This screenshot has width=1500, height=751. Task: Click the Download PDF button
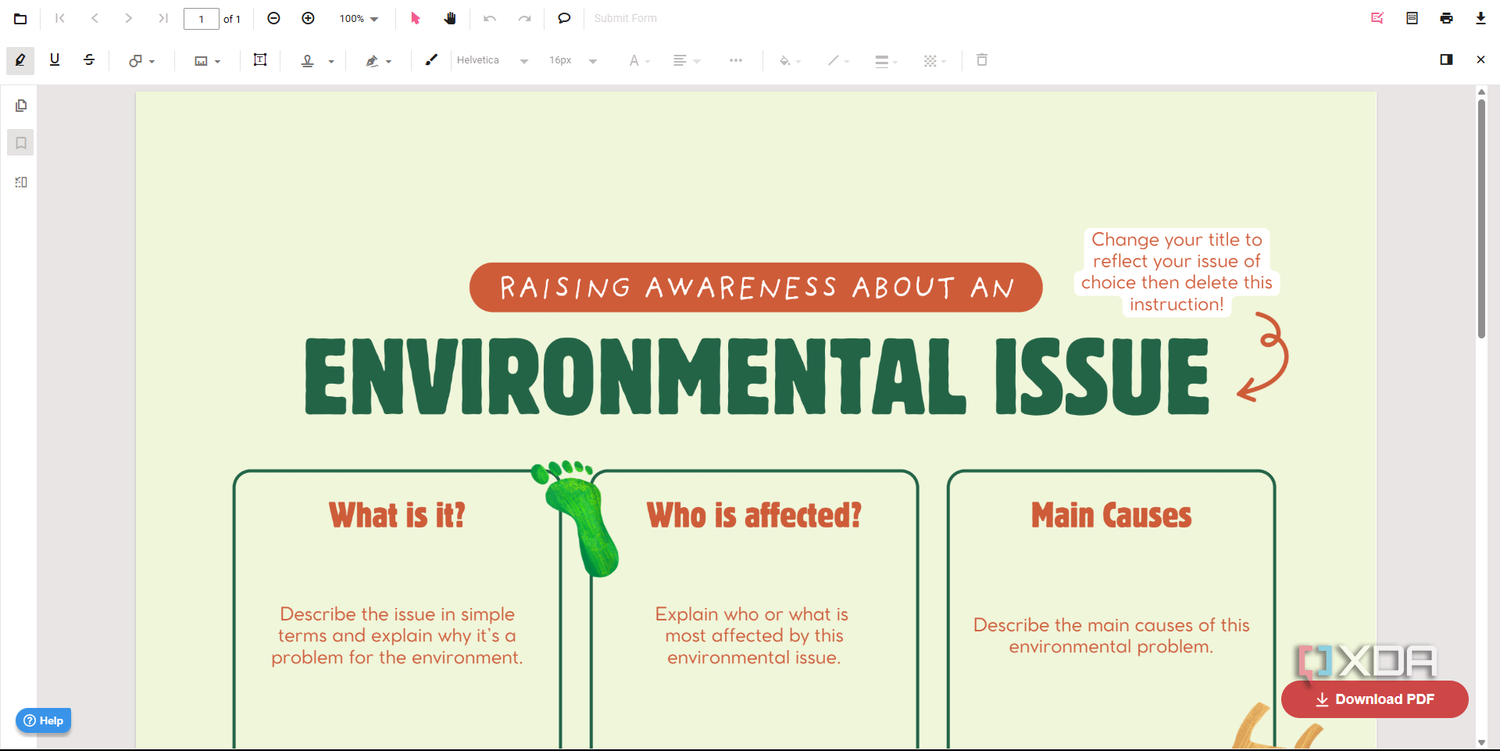tap(1375, 699)
